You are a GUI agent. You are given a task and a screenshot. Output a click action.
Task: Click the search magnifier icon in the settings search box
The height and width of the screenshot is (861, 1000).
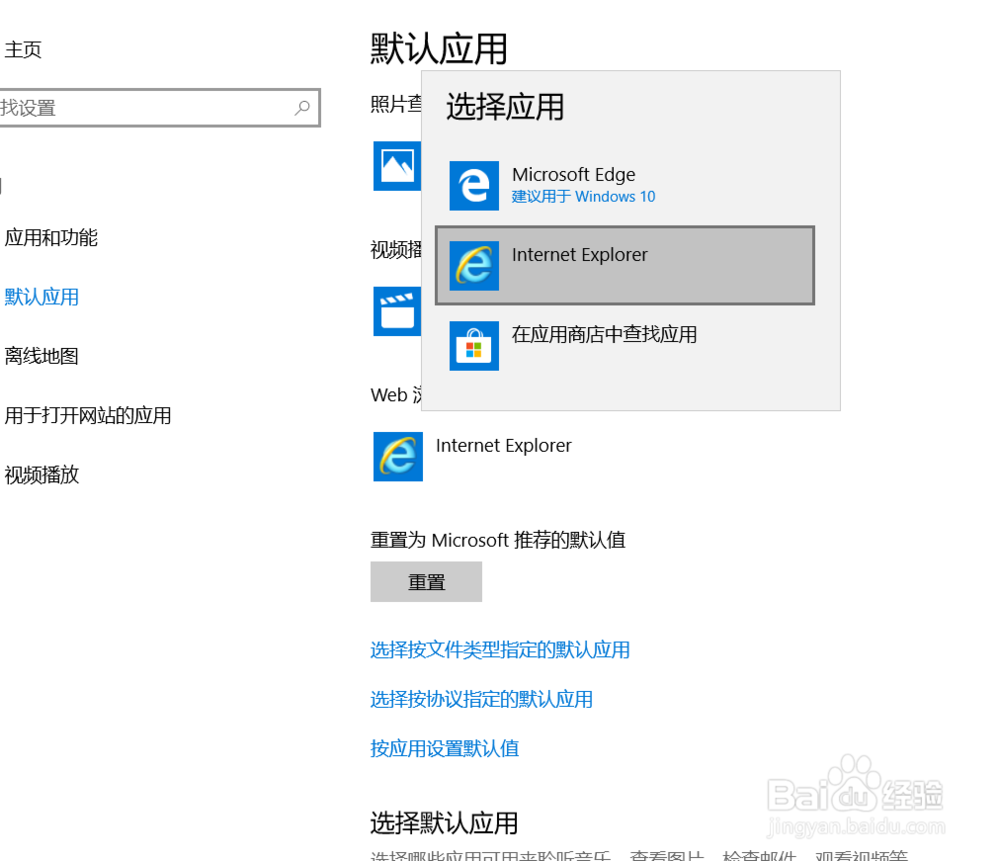coord(303,107)
